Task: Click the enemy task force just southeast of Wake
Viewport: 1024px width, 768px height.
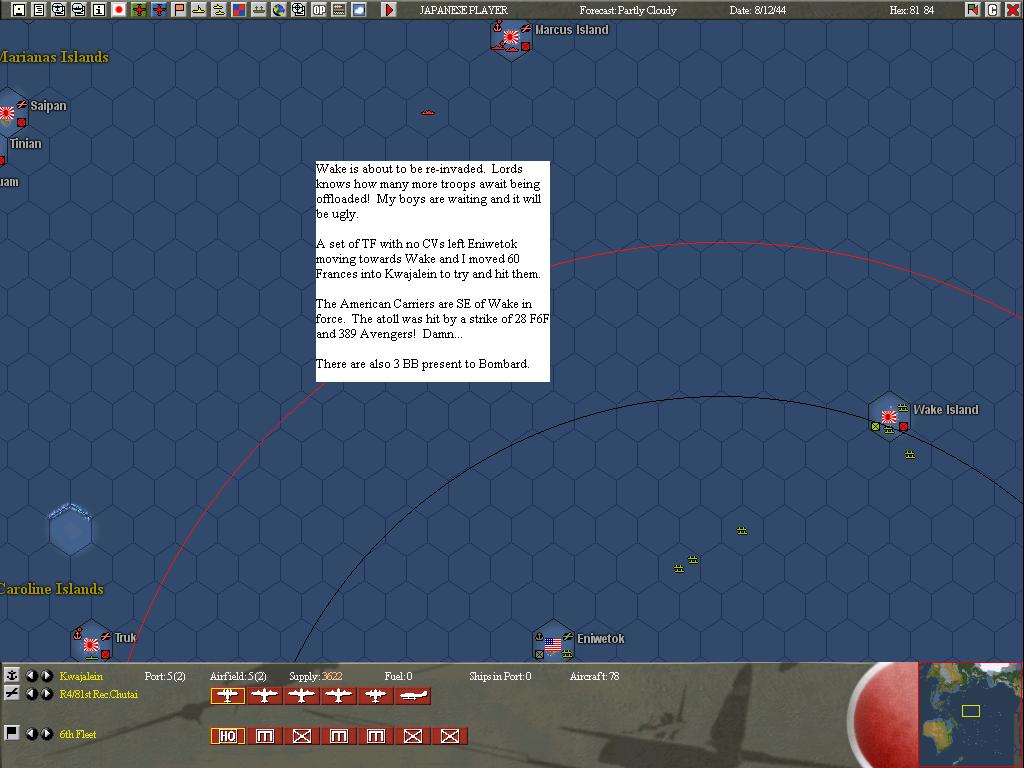Action: coord(910,455)
